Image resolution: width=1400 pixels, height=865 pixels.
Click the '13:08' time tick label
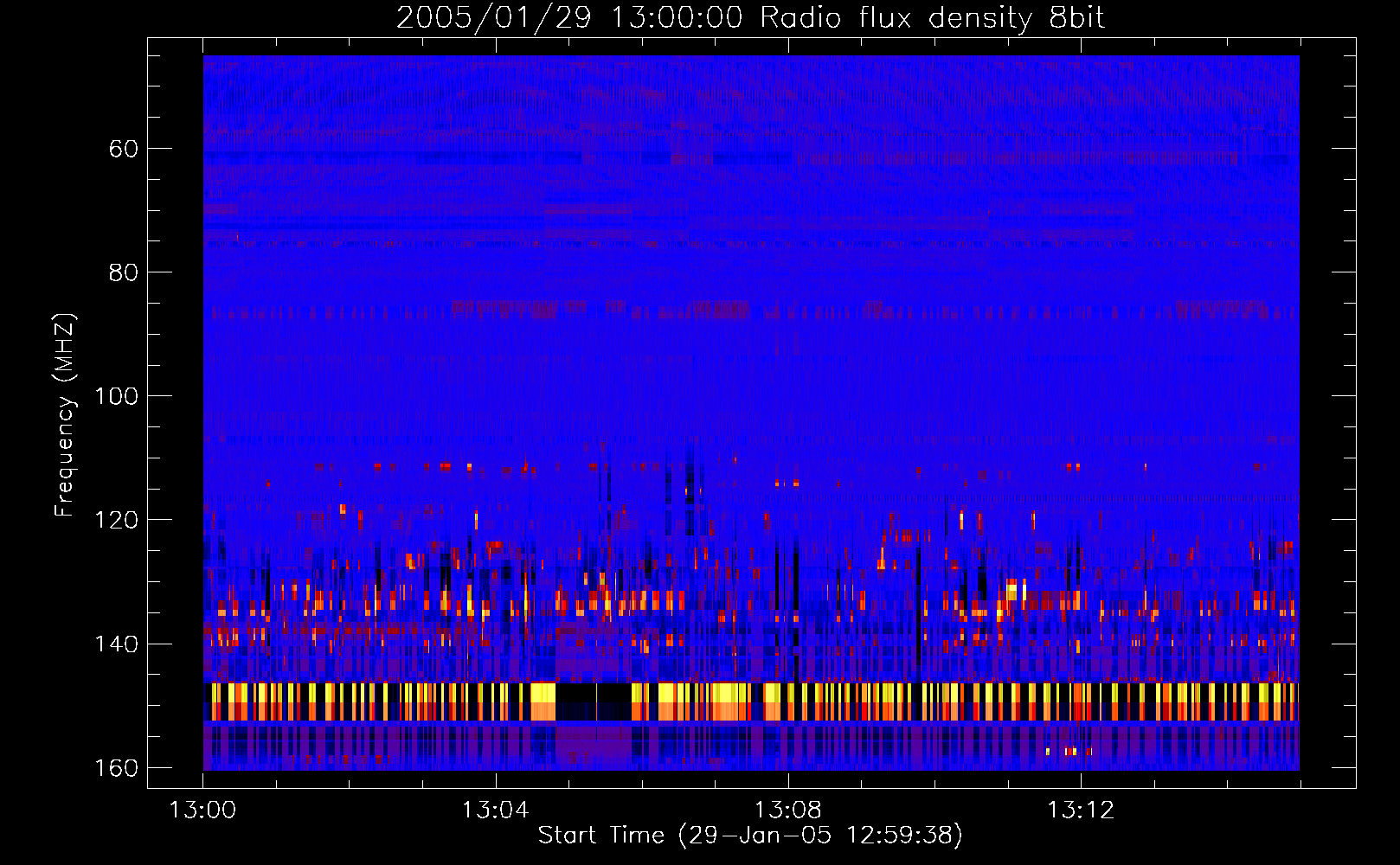787,811
